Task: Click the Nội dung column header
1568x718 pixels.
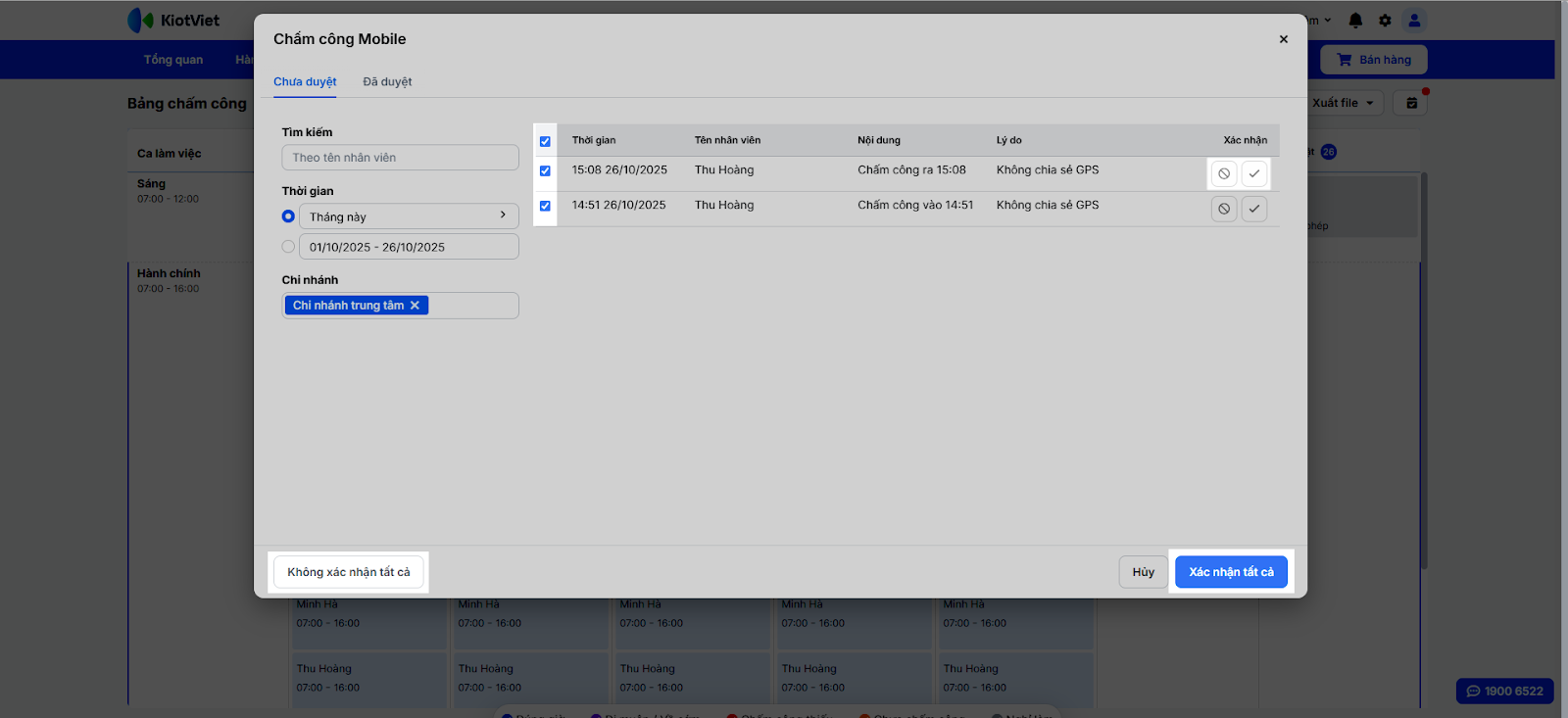Action: (879, 140)
